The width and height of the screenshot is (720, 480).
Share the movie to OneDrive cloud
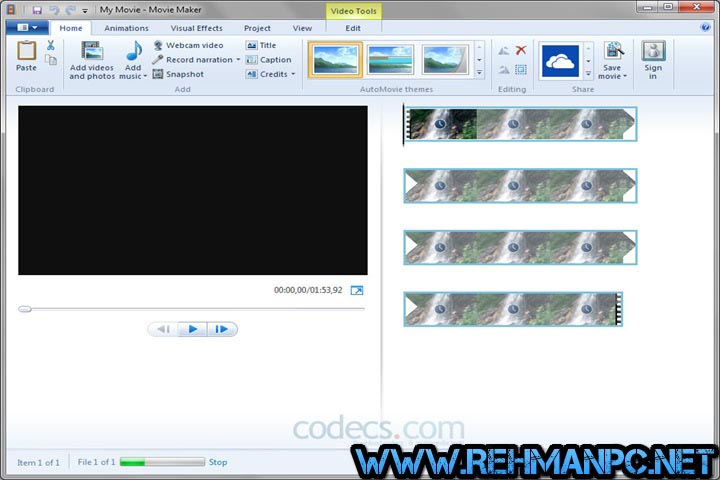[x=560, y=61]
